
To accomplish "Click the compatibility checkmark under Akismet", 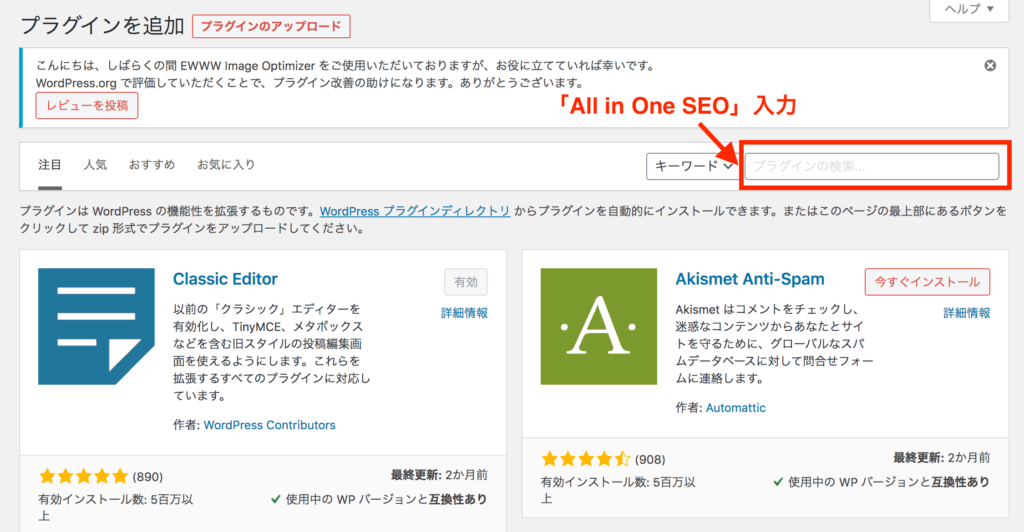I will pyautogui.click(x=778, y=482).
